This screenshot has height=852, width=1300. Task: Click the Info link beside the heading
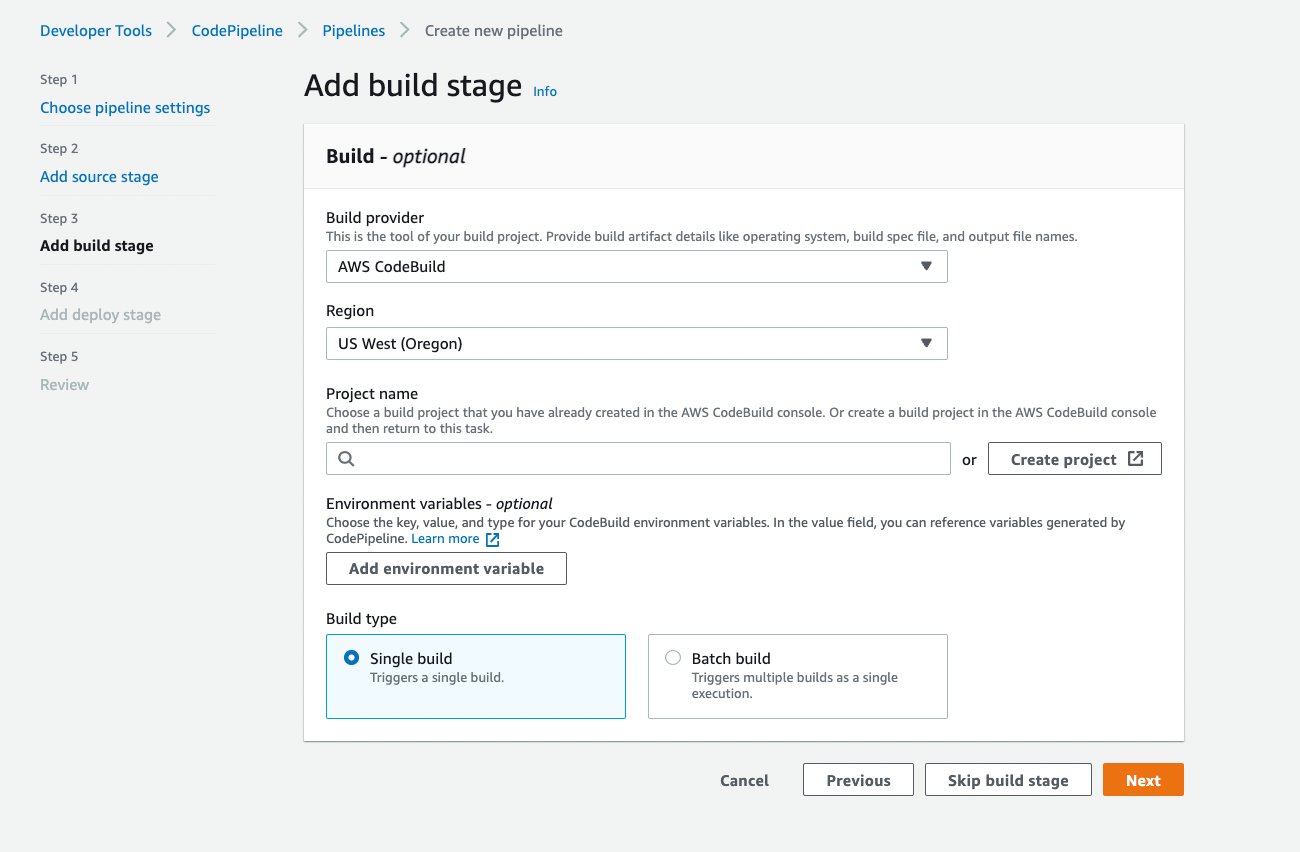pos(545,91)
